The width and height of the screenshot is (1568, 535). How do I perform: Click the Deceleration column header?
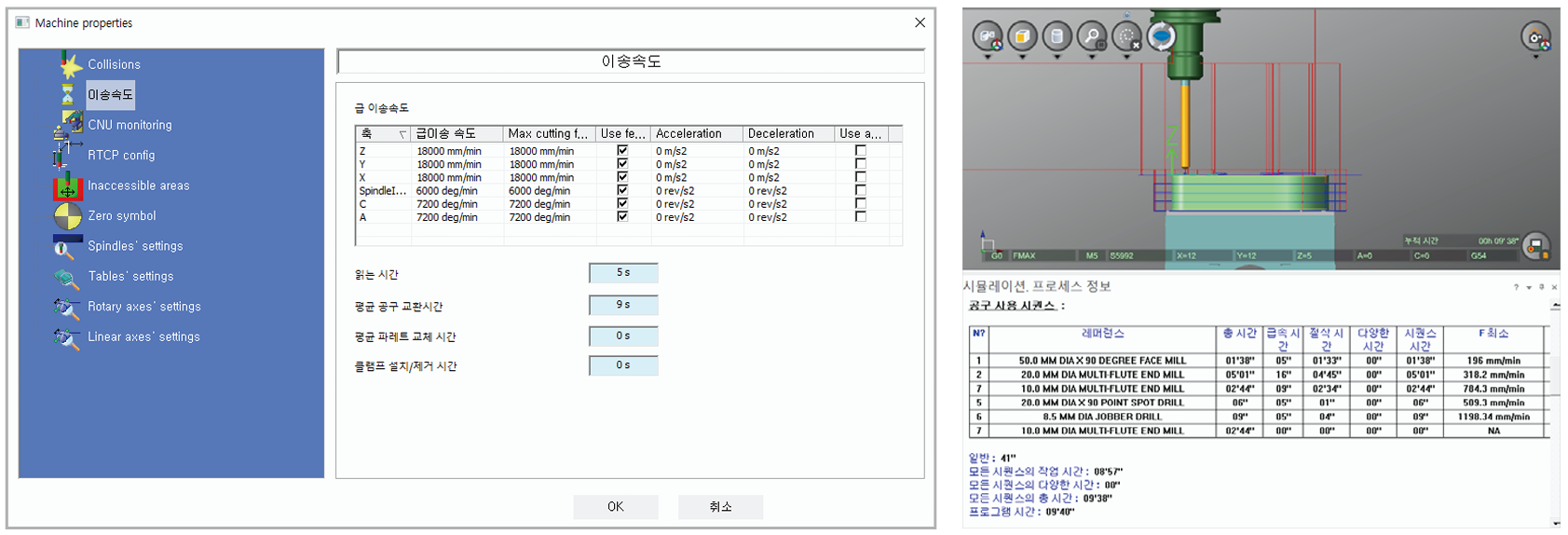[x=788, y=133]
